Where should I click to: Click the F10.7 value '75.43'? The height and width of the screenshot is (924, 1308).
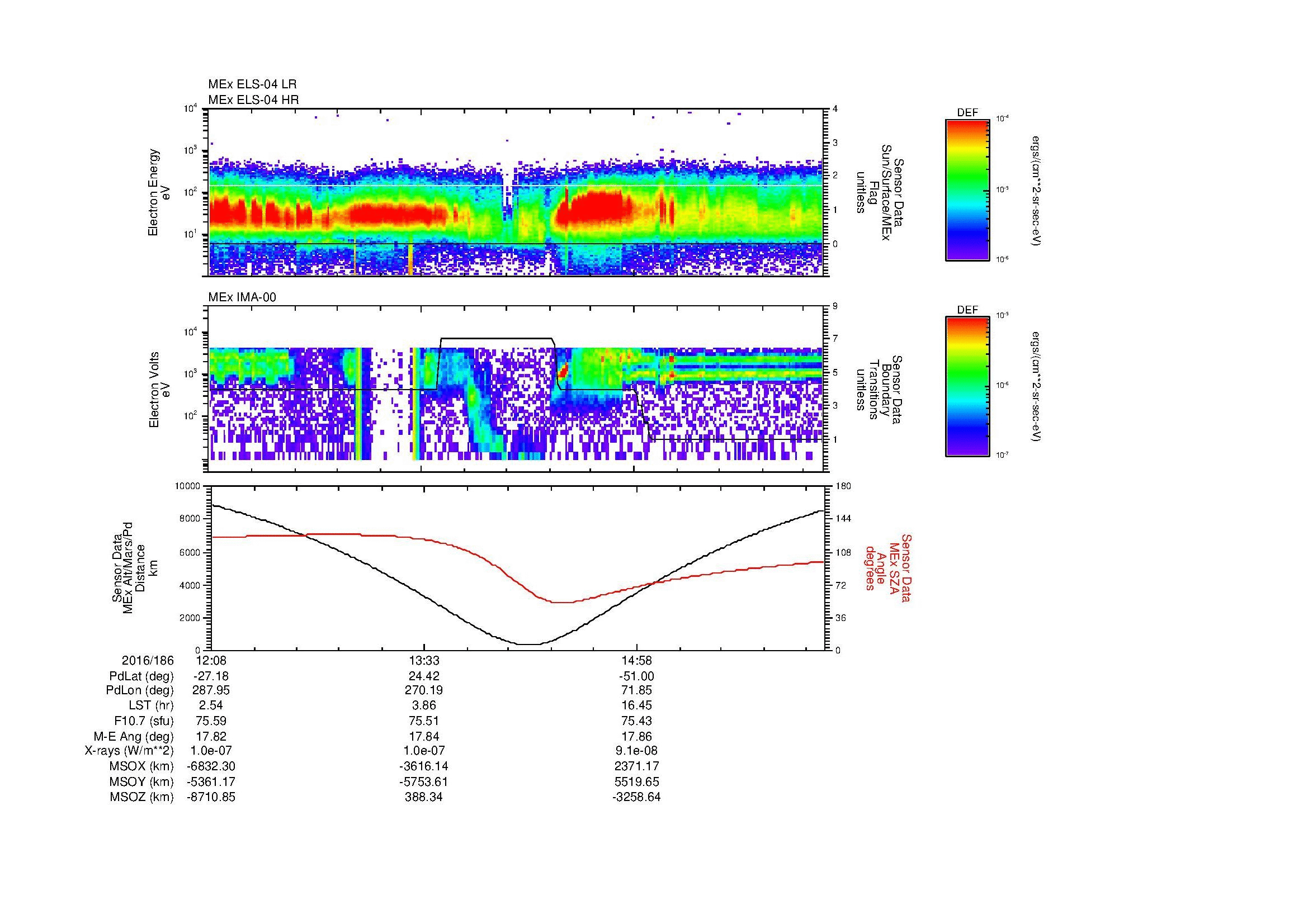(x=636, y=721)
